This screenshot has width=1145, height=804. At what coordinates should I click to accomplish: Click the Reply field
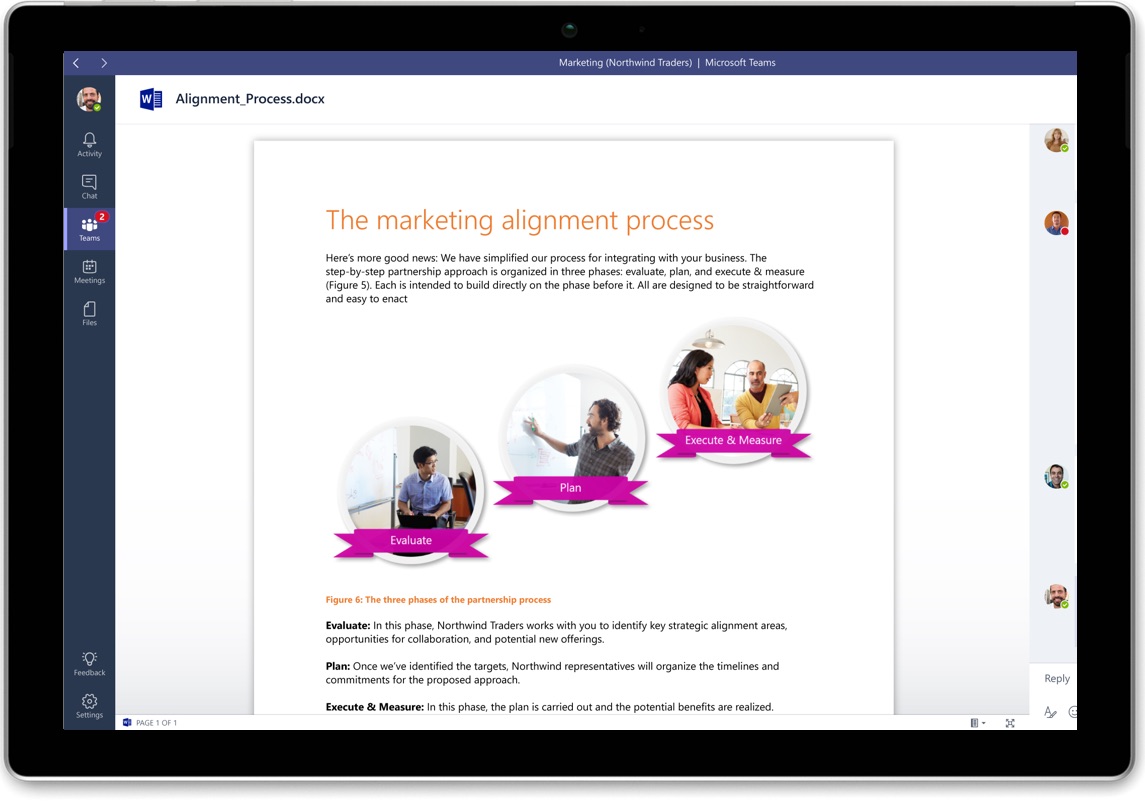(1056, 678)
